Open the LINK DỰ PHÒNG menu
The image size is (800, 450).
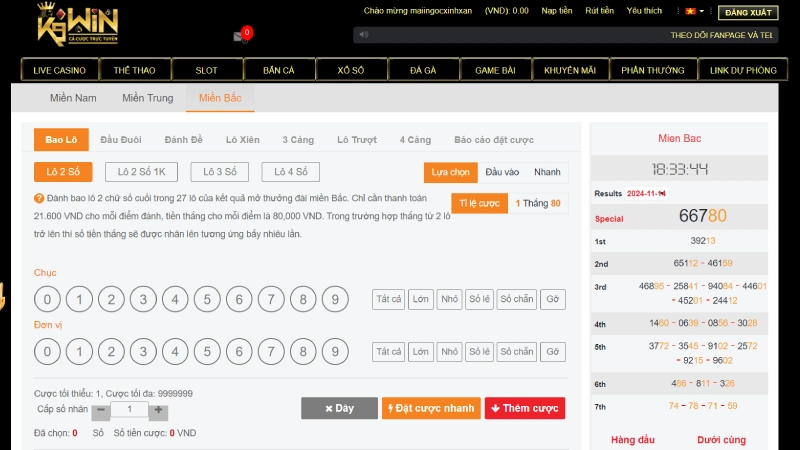(743, 70)
